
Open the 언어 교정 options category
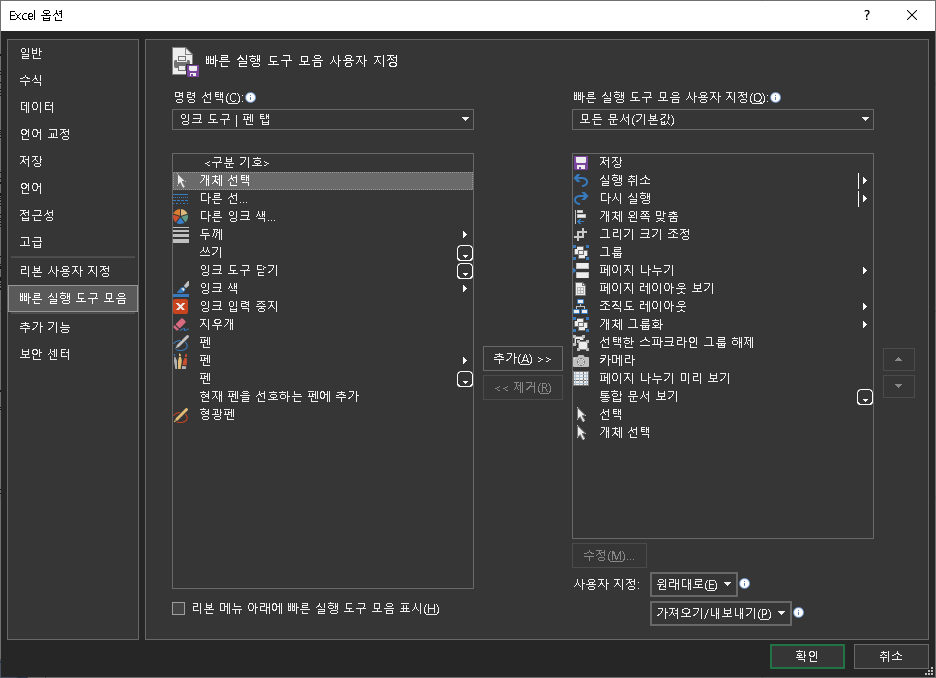pos(73,134)
